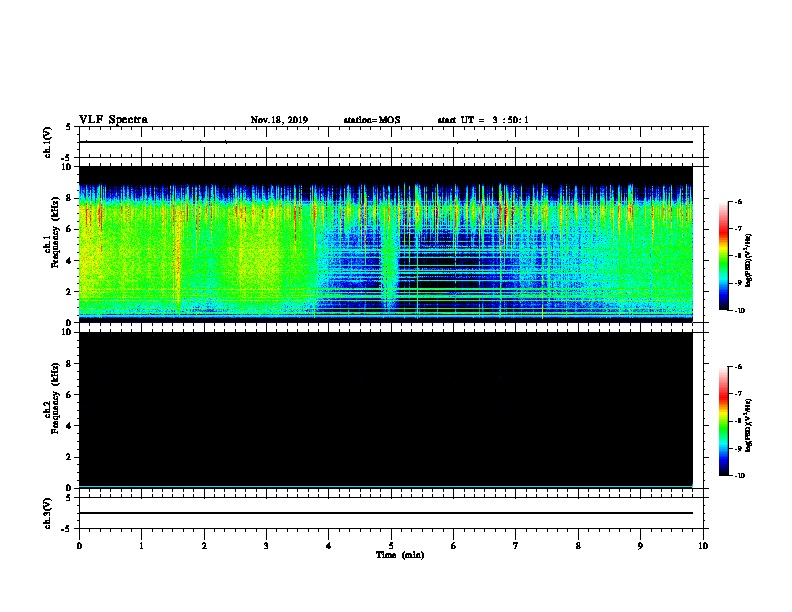Click inside the black ch.2 spectrogram panel
This screenshot has width=792, height=612.
(x=386, y=410)
